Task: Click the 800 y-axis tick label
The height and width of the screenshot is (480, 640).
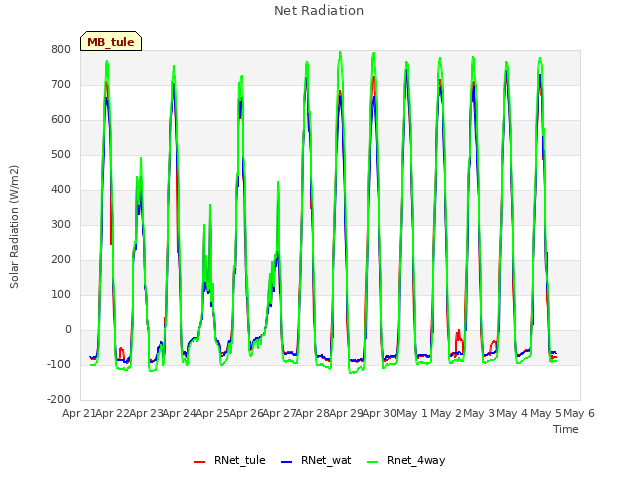Action: 61,49
